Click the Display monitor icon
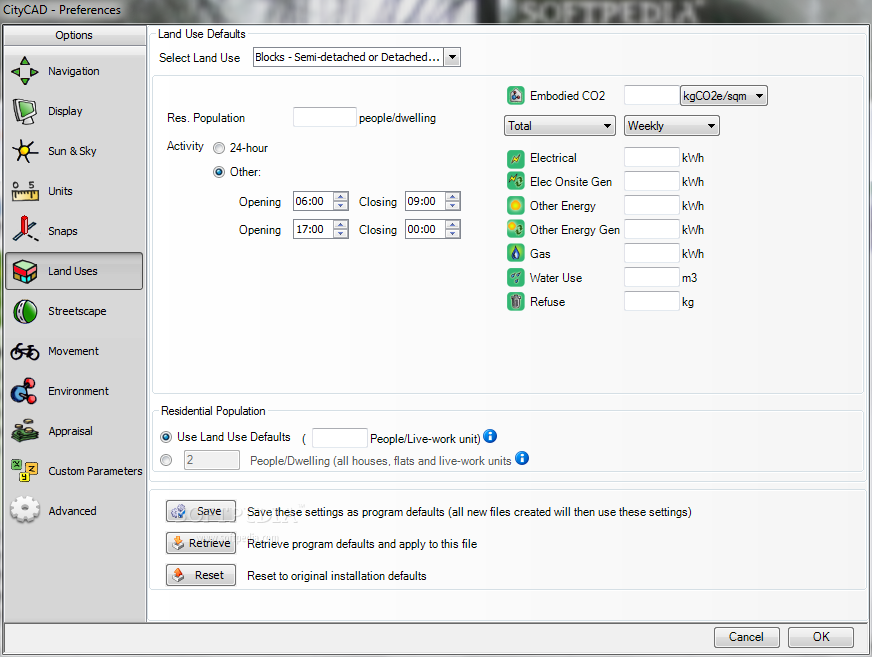The image size is (872, 657). [x=24, y=111]
